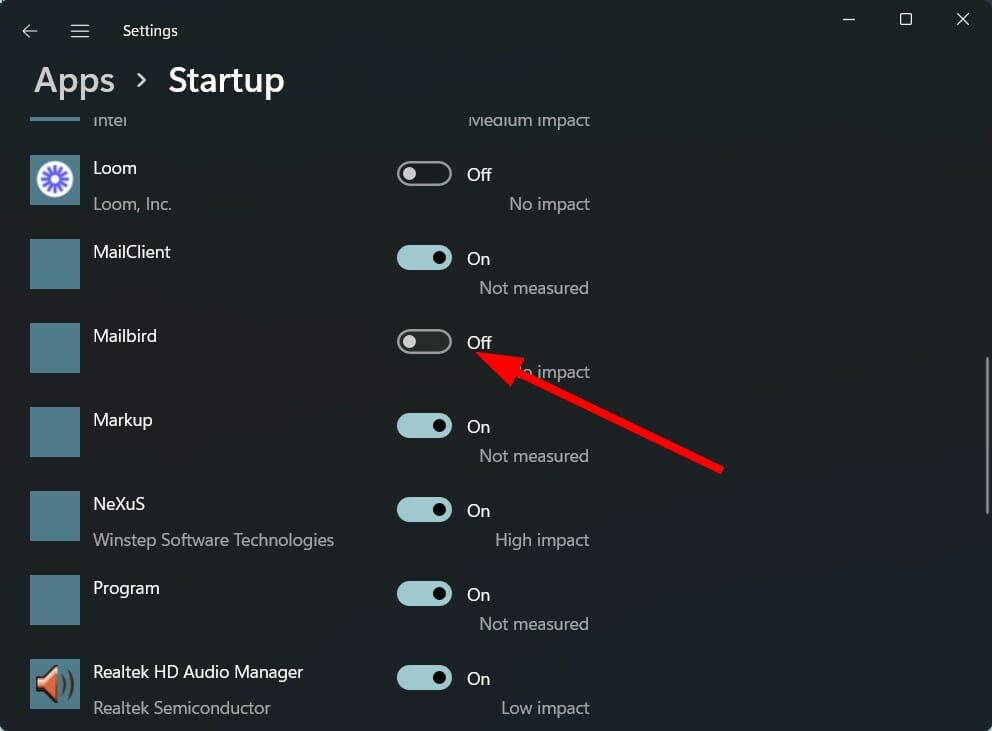The width and height of the screenshot is (992, 731).
Task: Click the Loom app icon
Action: (x=54, y=180)
